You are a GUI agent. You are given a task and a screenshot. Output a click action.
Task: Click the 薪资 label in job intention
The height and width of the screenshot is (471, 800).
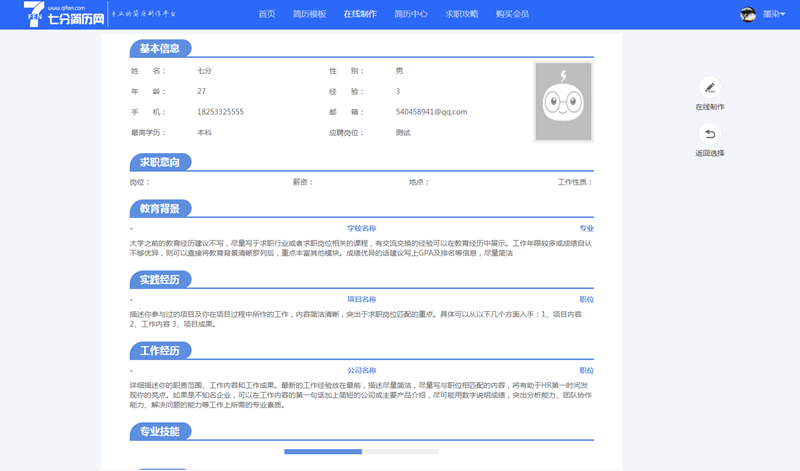pyautogui.click(x=303, y=182)
